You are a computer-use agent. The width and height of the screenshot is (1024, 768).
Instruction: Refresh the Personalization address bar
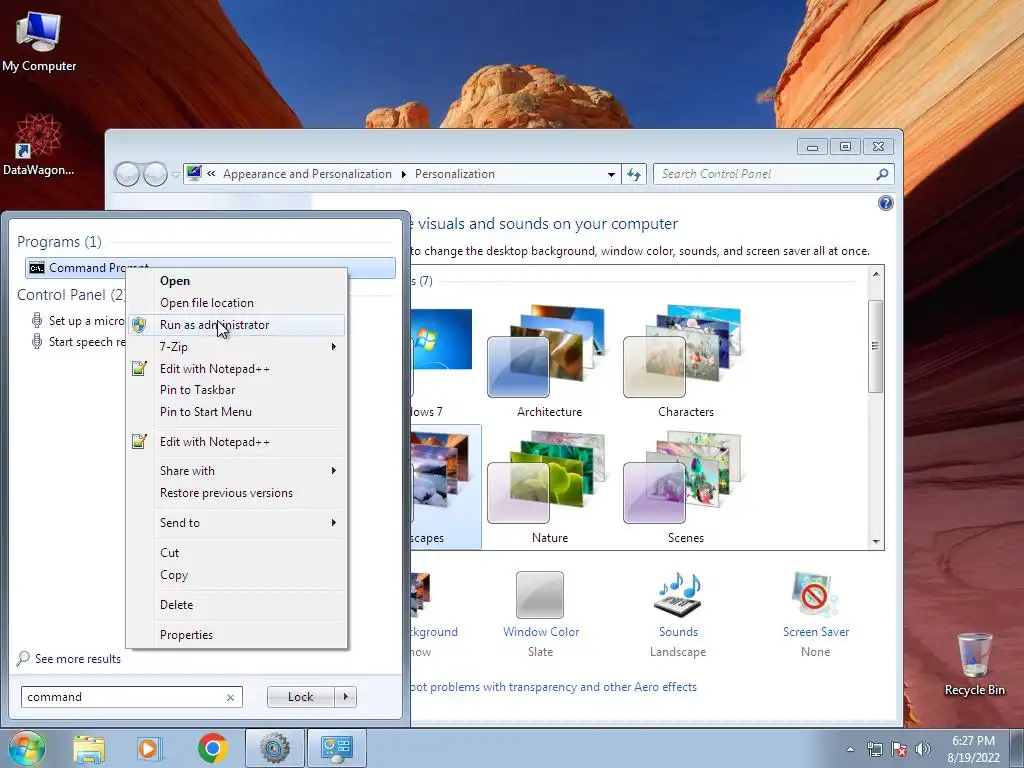(x=633, y=174)
